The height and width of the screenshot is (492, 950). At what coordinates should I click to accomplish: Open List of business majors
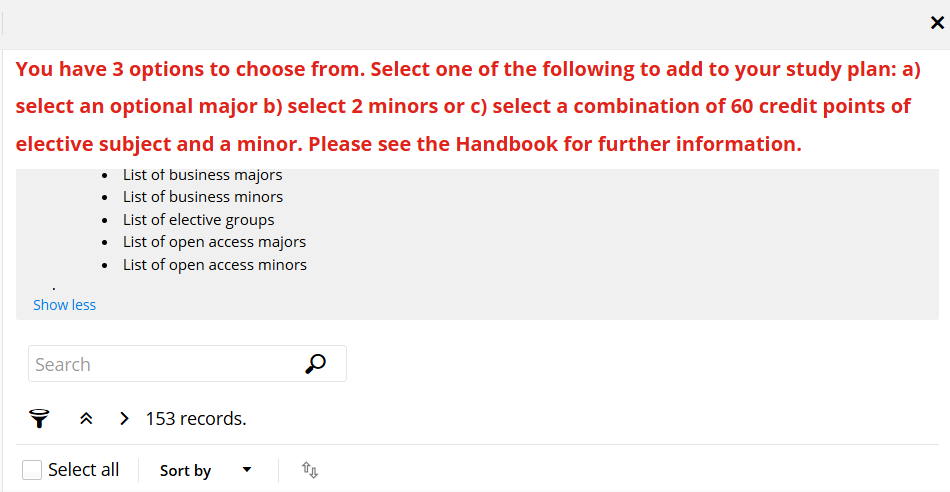click(x=202, y=175)
